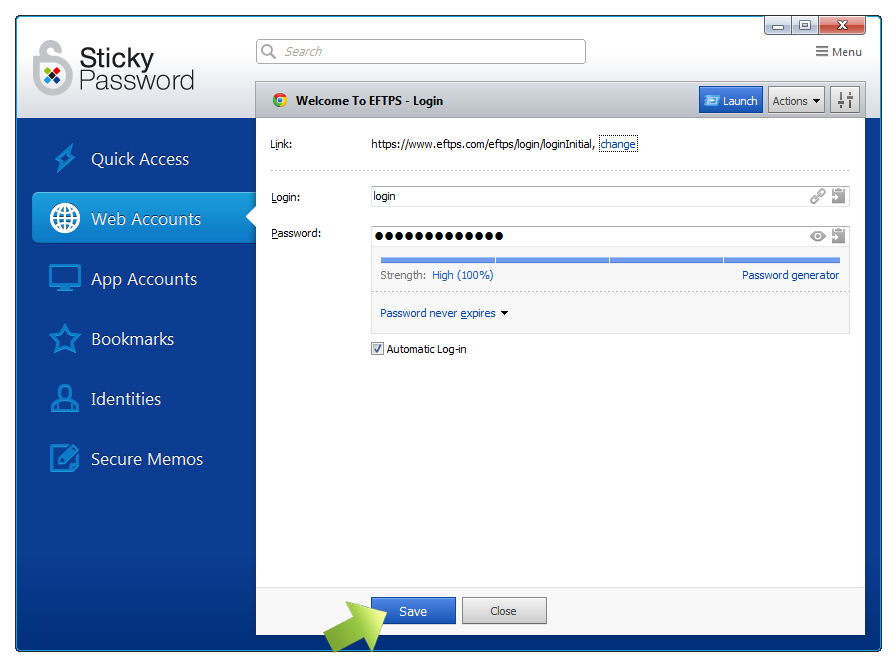Click the High (100%) strength text
This screenshot has width=896, height=665.
(x=463, y=275)
